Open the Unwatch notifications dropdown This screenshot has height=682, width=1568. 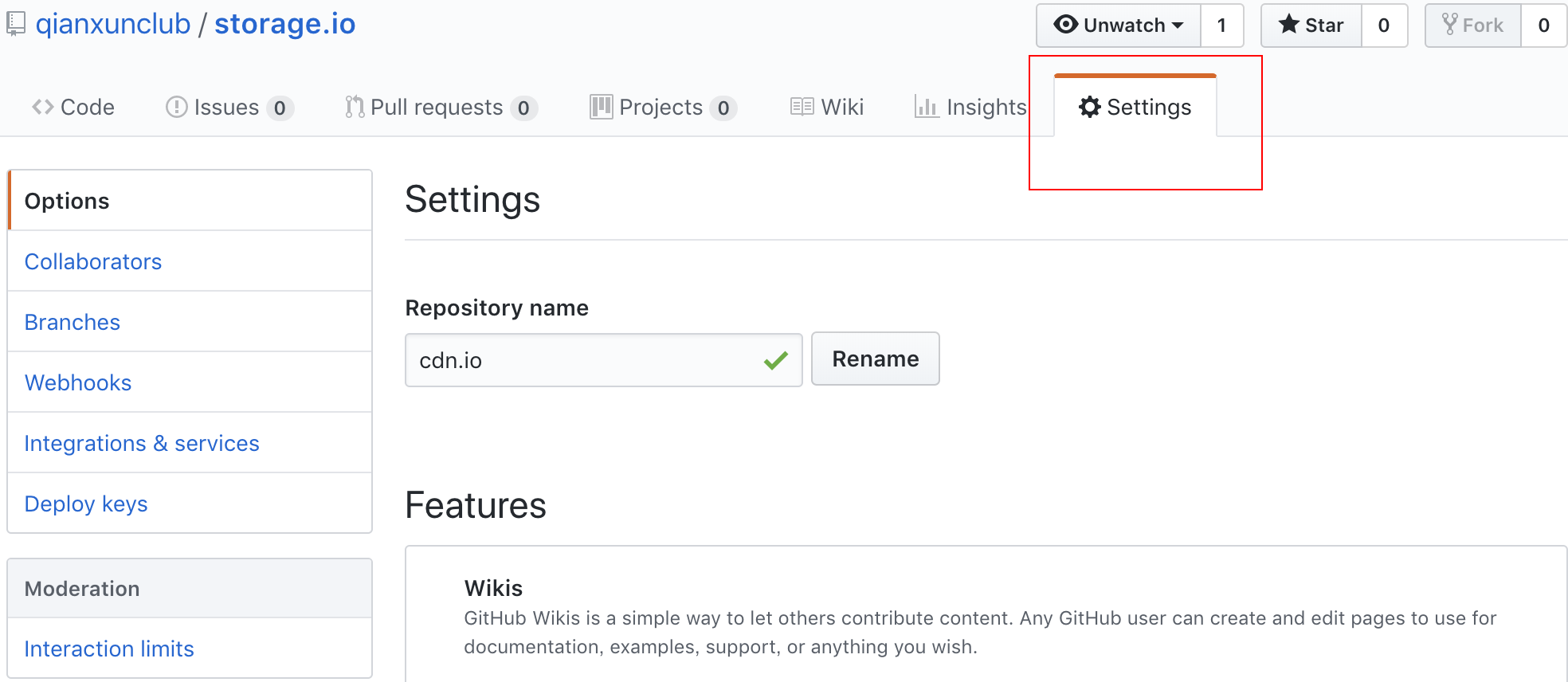pos(1118,25)
